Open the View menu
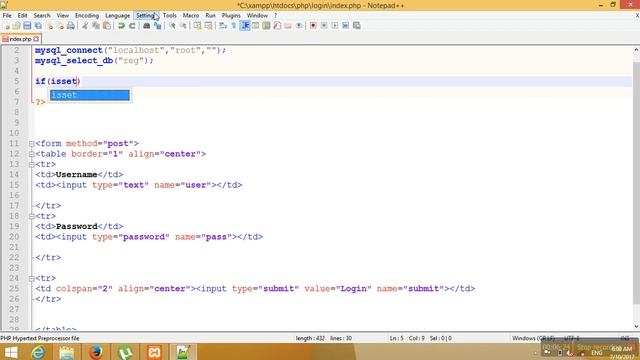 pyautogui.click(x=62, y=16)
